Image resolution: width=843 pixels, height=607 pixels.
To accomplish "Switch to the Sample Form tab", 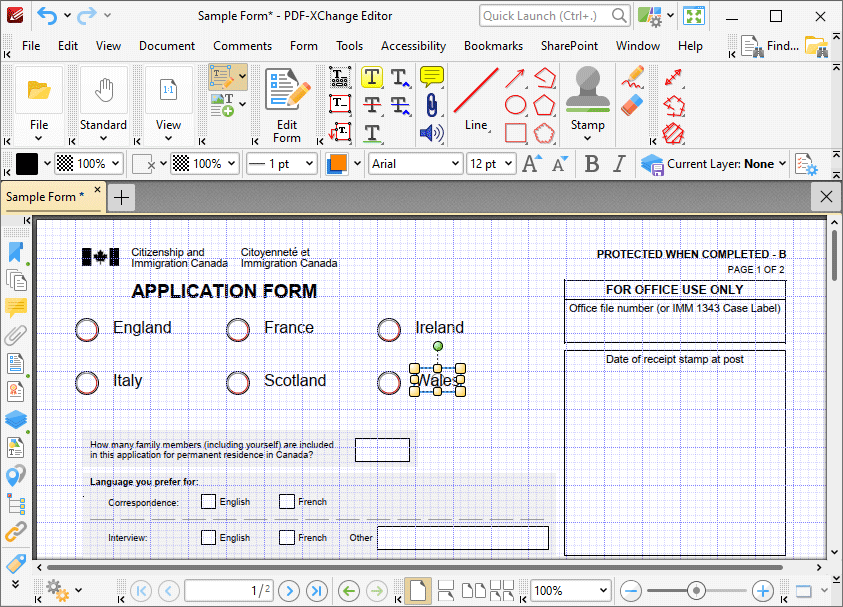I will (45, 197).
